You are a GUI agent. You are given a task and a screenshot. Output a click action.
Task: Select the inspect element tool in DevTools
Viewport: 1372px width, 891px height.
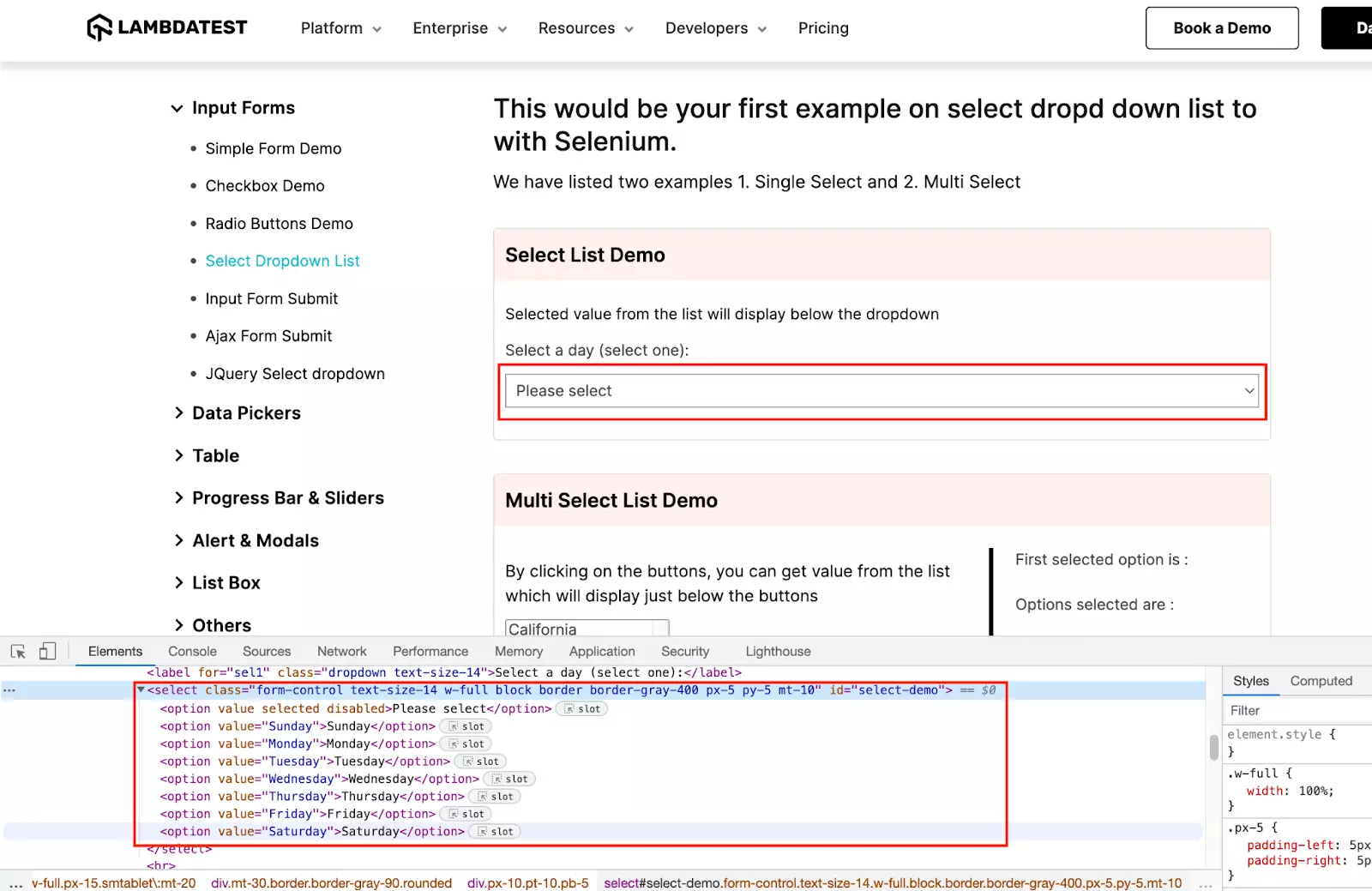pyautogui.click(x=17, y=651)
